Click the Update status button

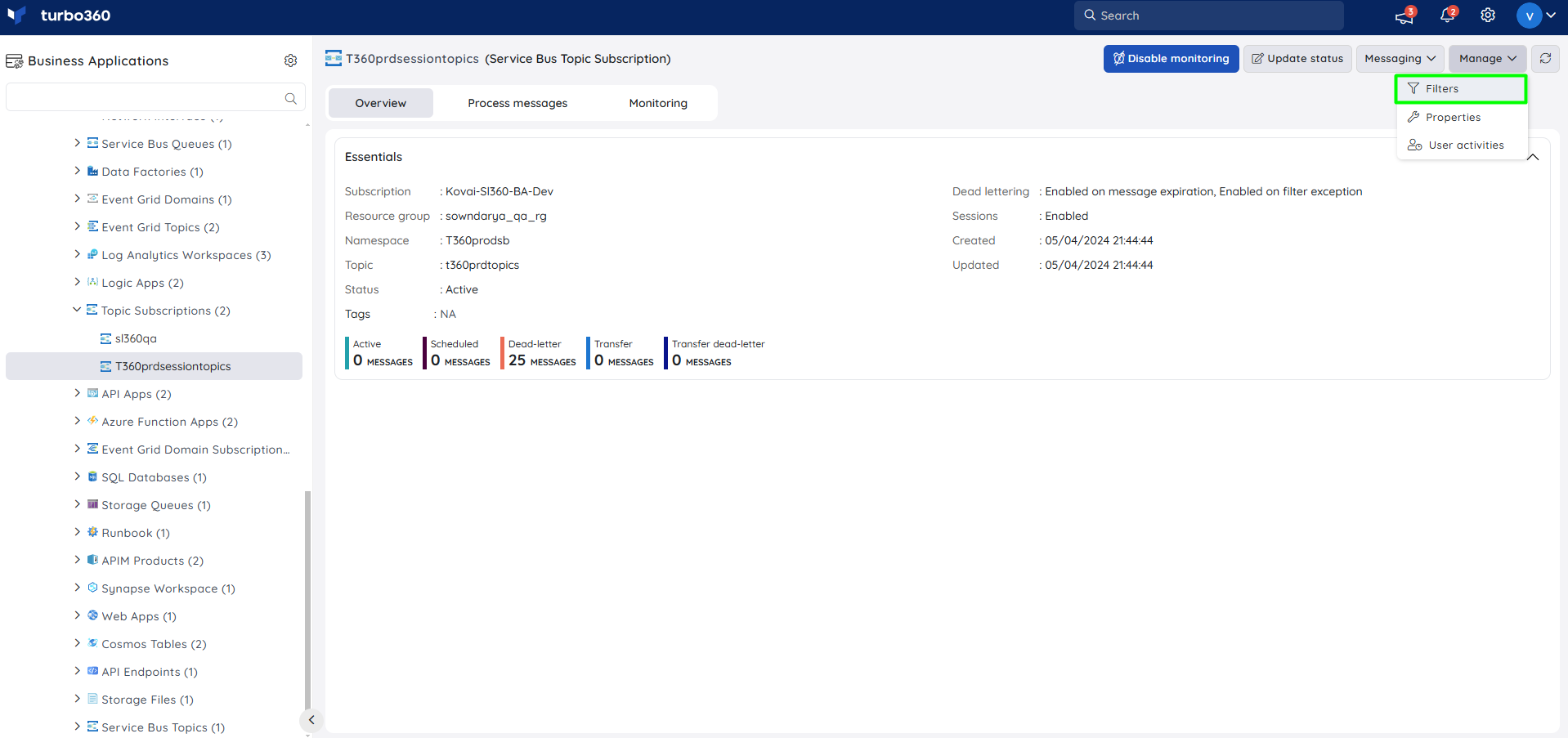(1297, 58)
